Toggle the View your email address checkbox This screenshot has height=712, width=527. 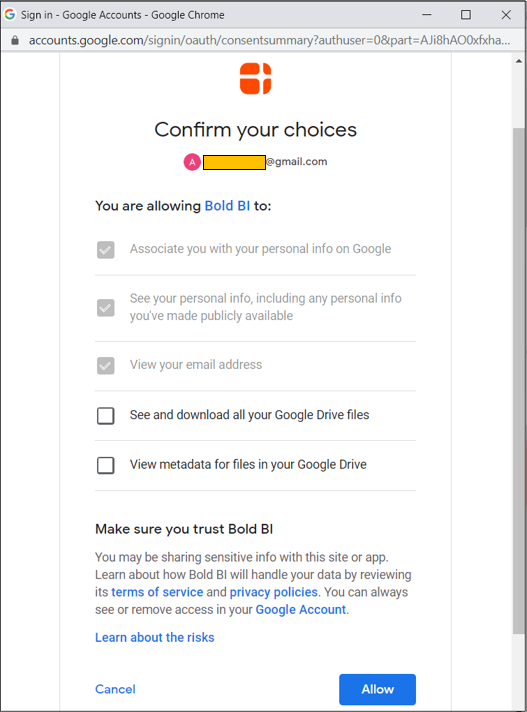pos(106,366)
